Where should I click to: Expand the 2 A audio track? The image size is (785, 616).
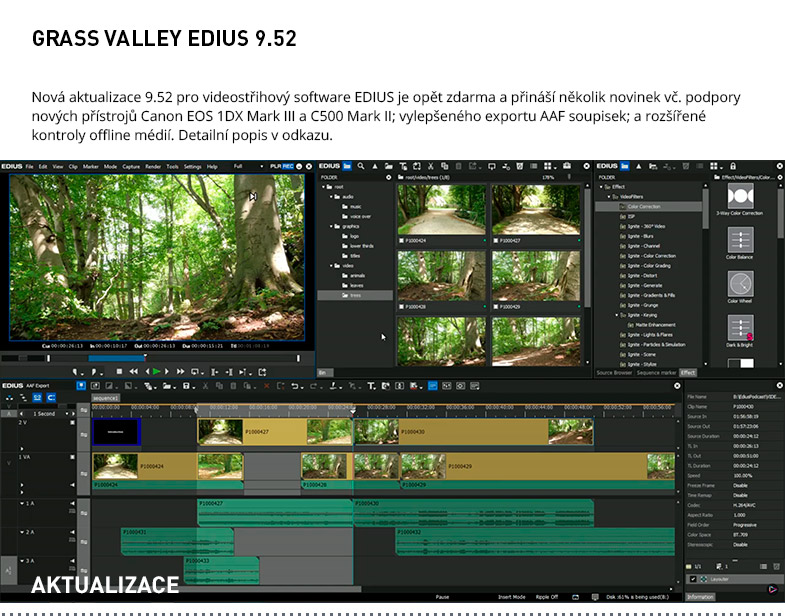22,532
